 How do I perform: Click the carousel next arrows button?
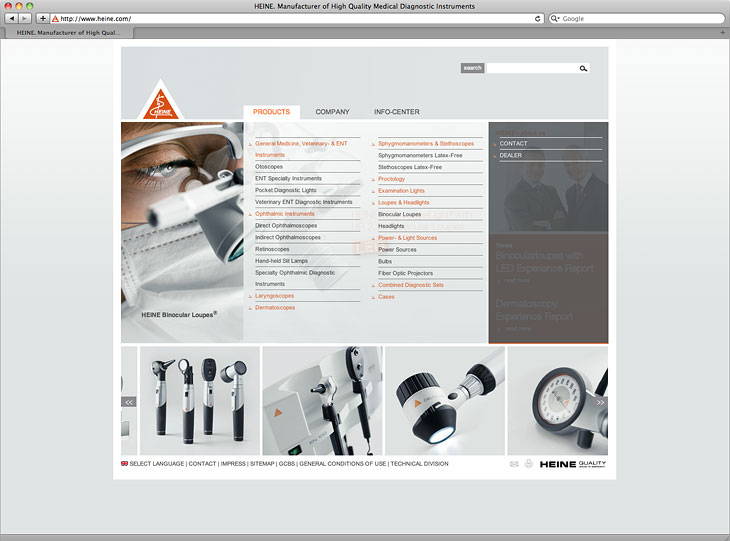601,402
